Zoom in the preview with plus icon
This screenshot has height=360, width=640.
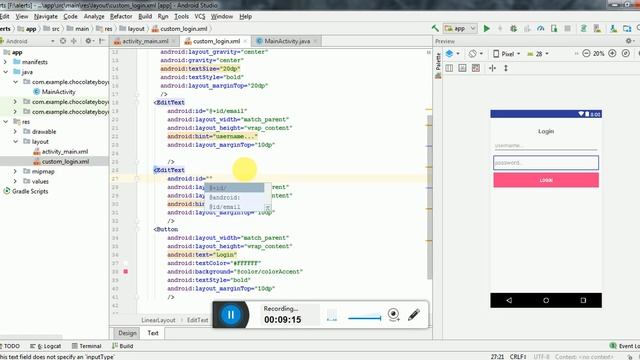pos(612,53)
